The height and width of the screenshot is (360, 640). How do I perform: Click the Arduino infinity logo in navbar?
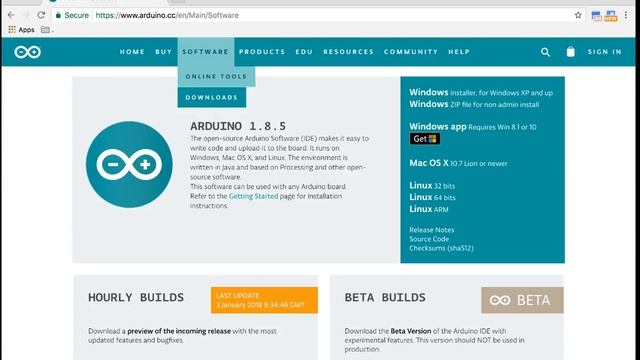point(27,52)
